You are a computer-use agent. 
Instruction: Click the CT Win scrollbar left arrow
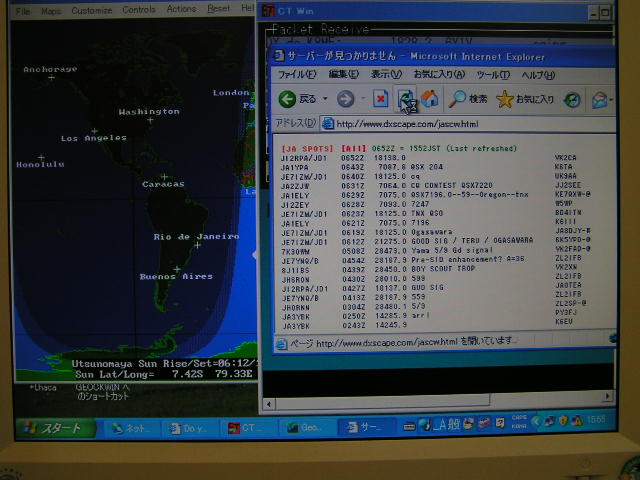(x=269, y=404)
